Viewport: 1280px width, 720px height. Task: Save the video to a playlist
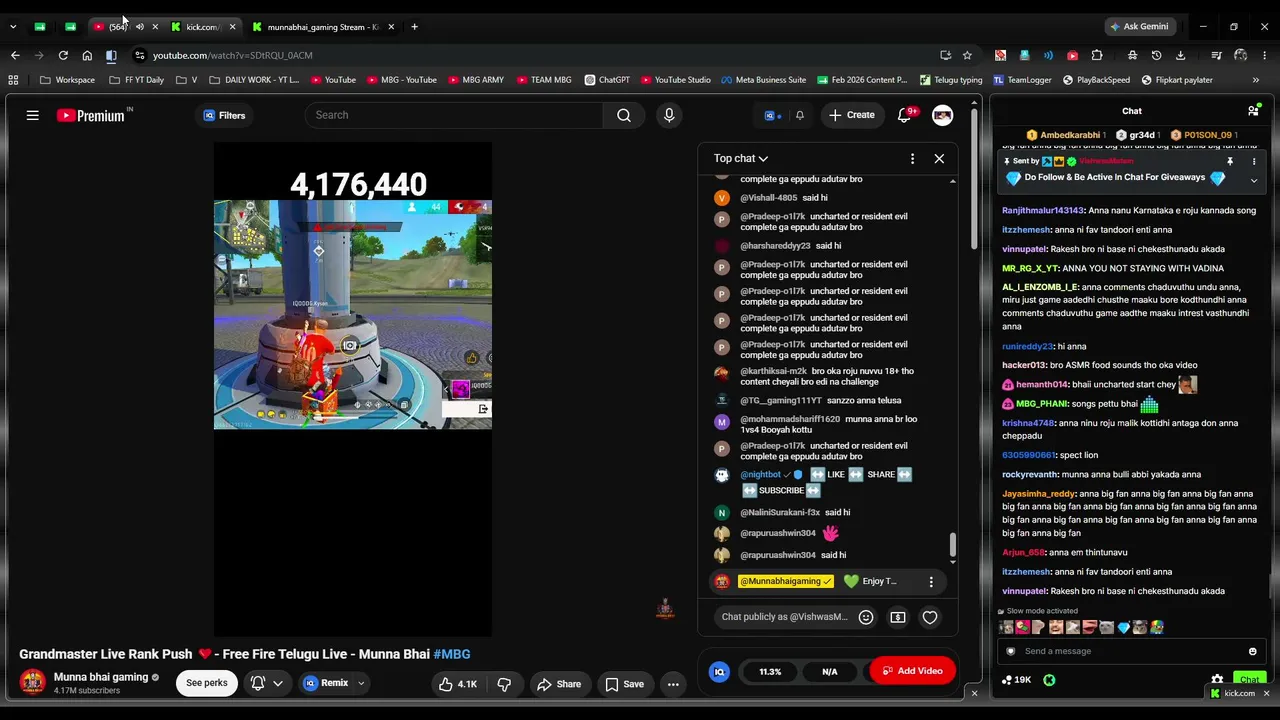coord(625,684)
